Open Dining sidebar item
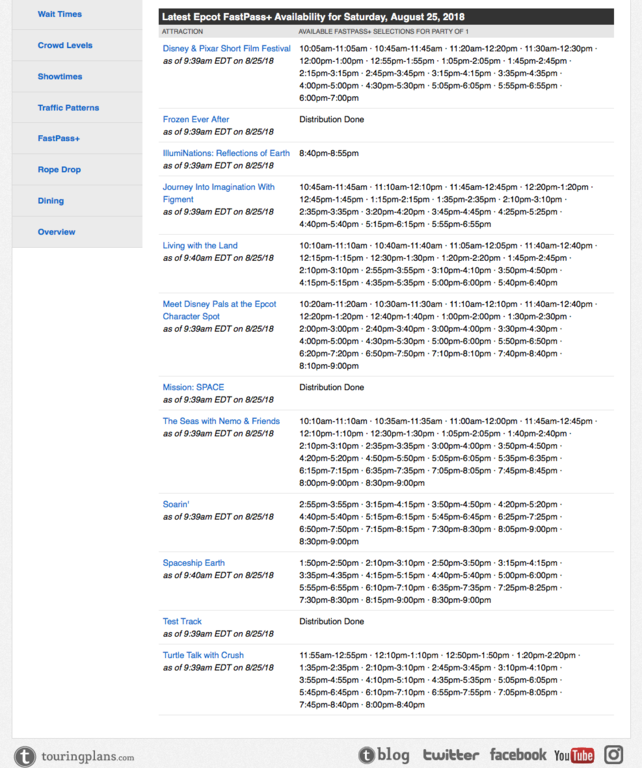The height and width of the screenshot is (768, 642). click(x=51, y=200)
